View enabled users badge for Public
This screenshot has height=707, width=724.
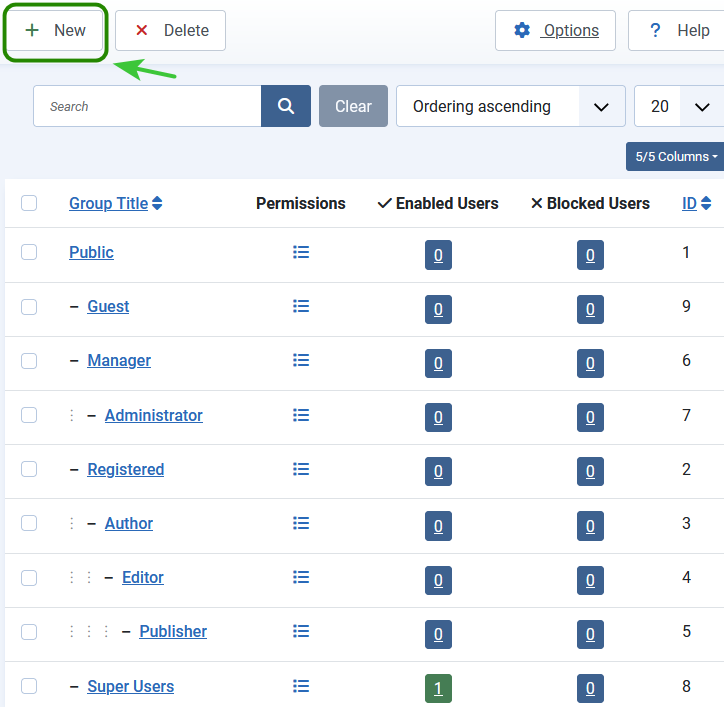pyautogui.click(x=438, y=255)
